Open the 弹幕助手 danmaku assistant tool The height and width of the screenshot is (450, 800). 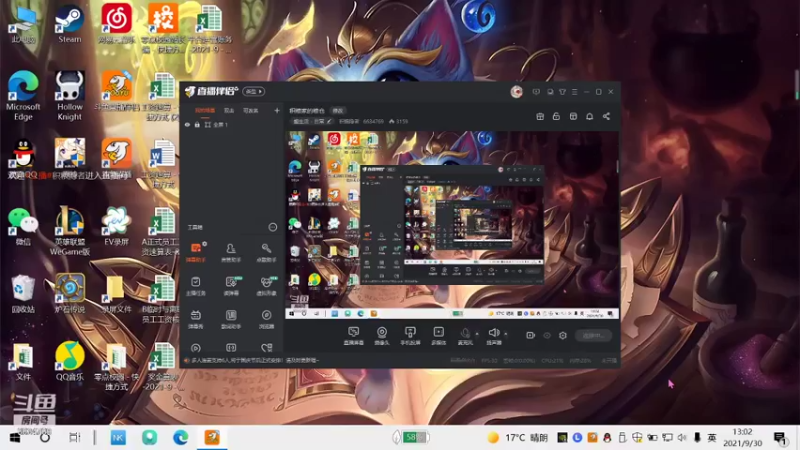196,253
